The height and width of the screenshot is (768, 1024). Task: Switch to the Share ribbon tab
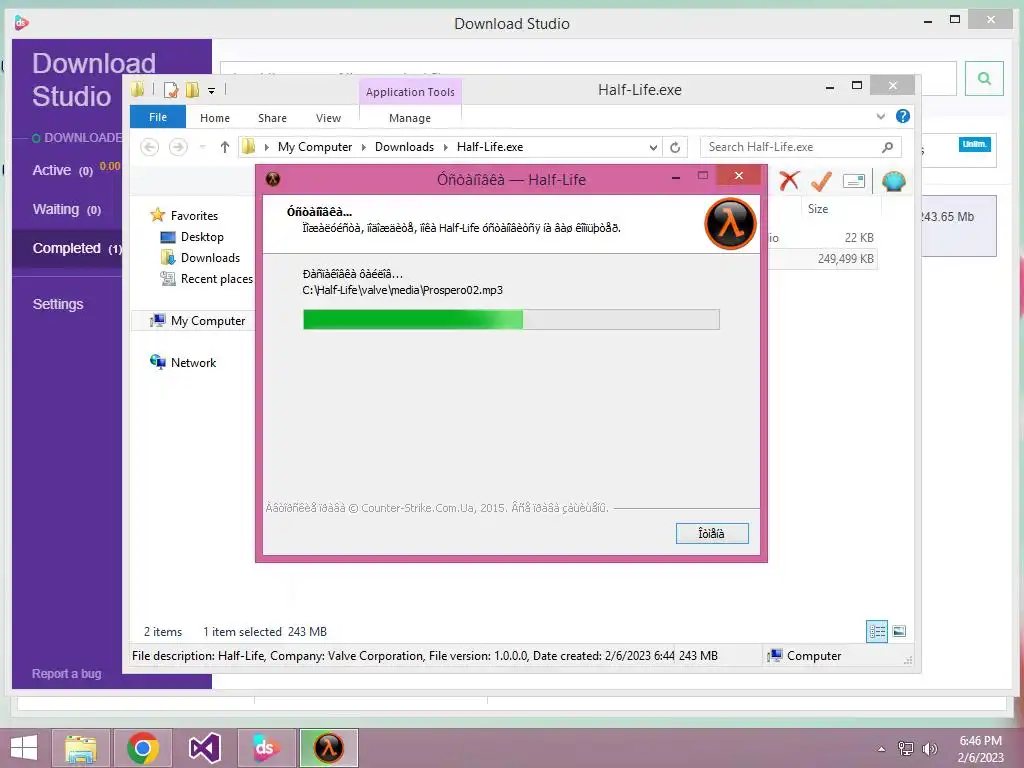tap(272, 118)
